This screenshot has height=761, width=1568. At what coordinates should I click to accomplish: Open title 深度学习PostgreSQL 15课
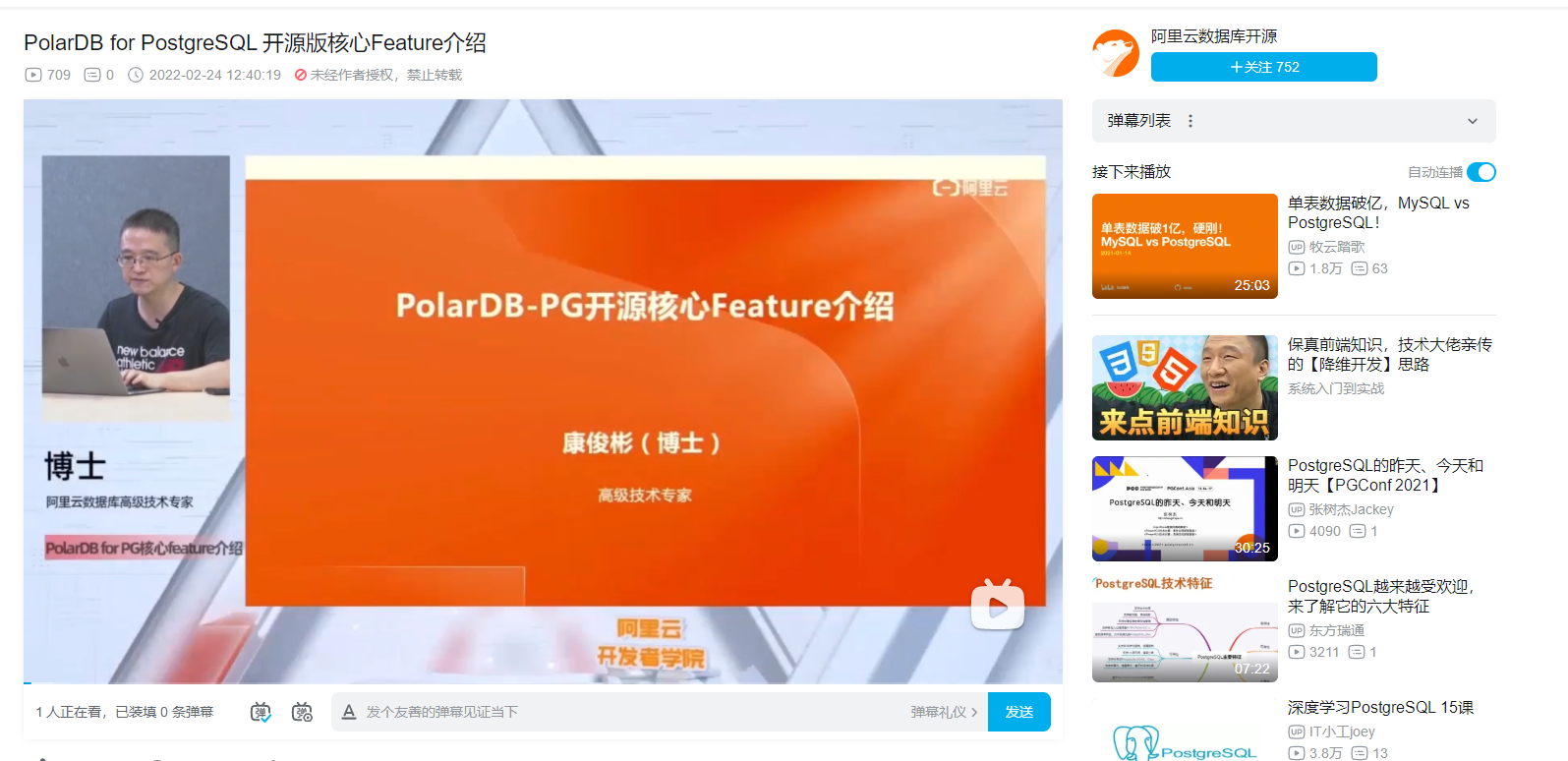1380,707
